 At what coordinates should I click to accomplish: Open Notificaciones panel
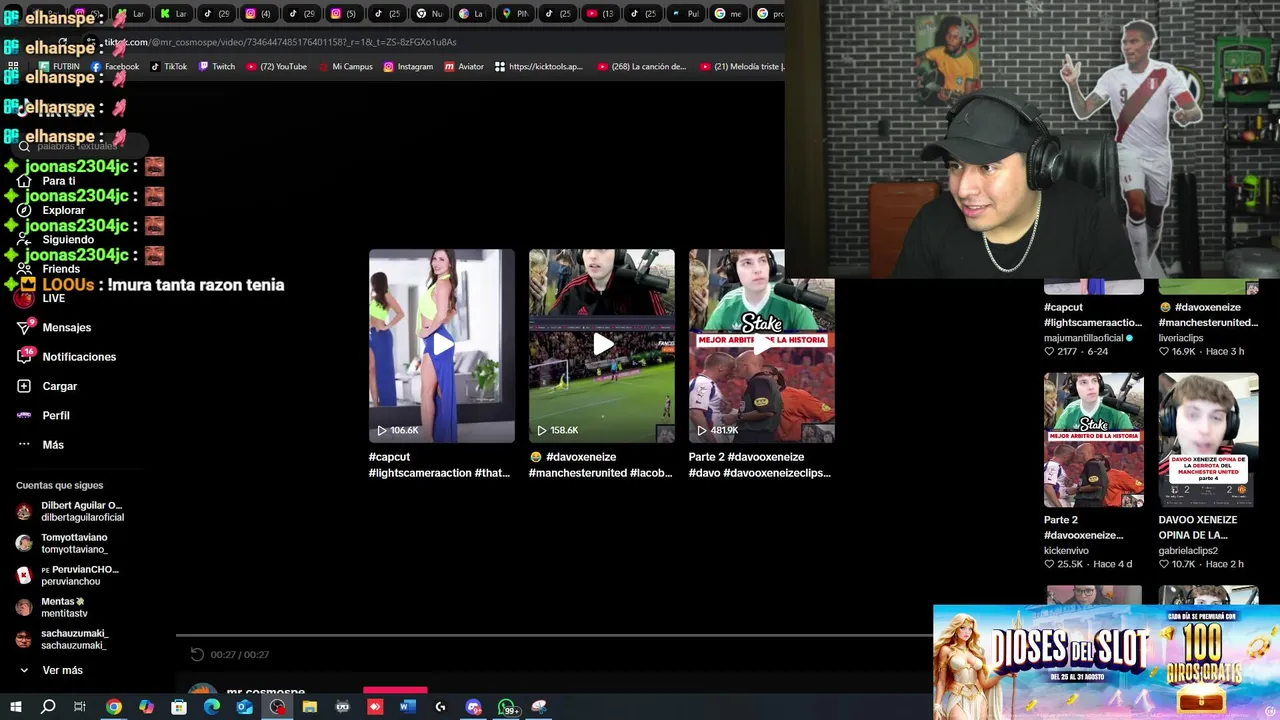click(x=79, y=357)
